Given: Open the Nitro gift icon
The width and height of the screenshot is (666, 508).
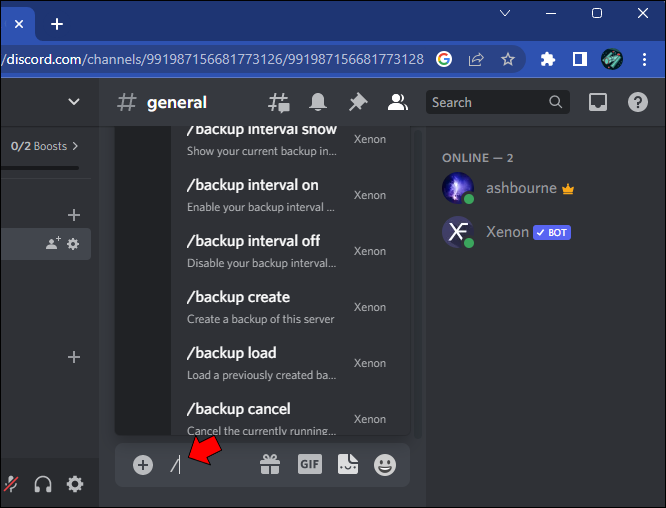Looking at the screenshot, I should [x=270, y=464].
